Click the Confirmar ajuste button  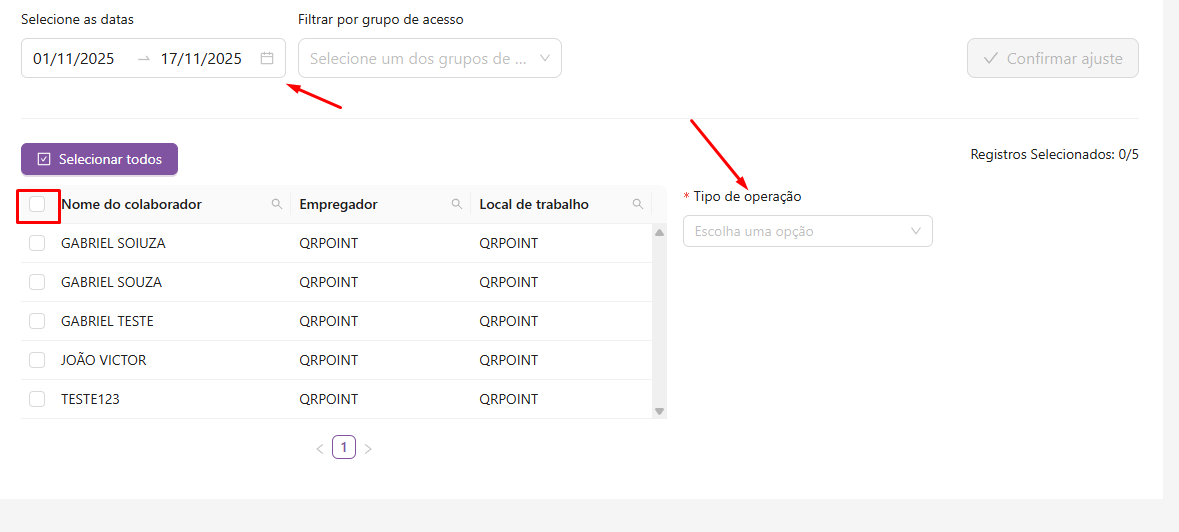(x=1052, y=58)
